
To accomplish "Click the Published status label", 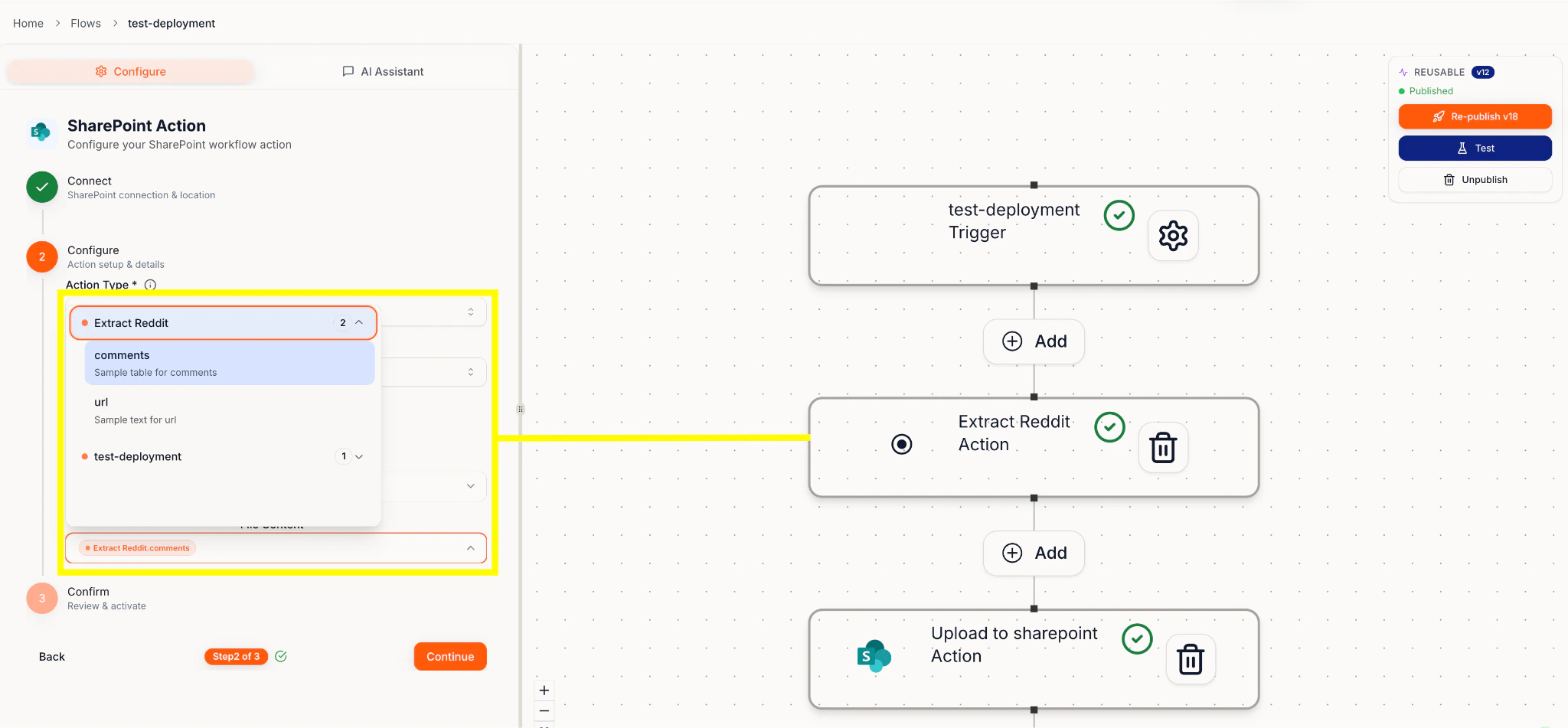I will [1431, 91].
